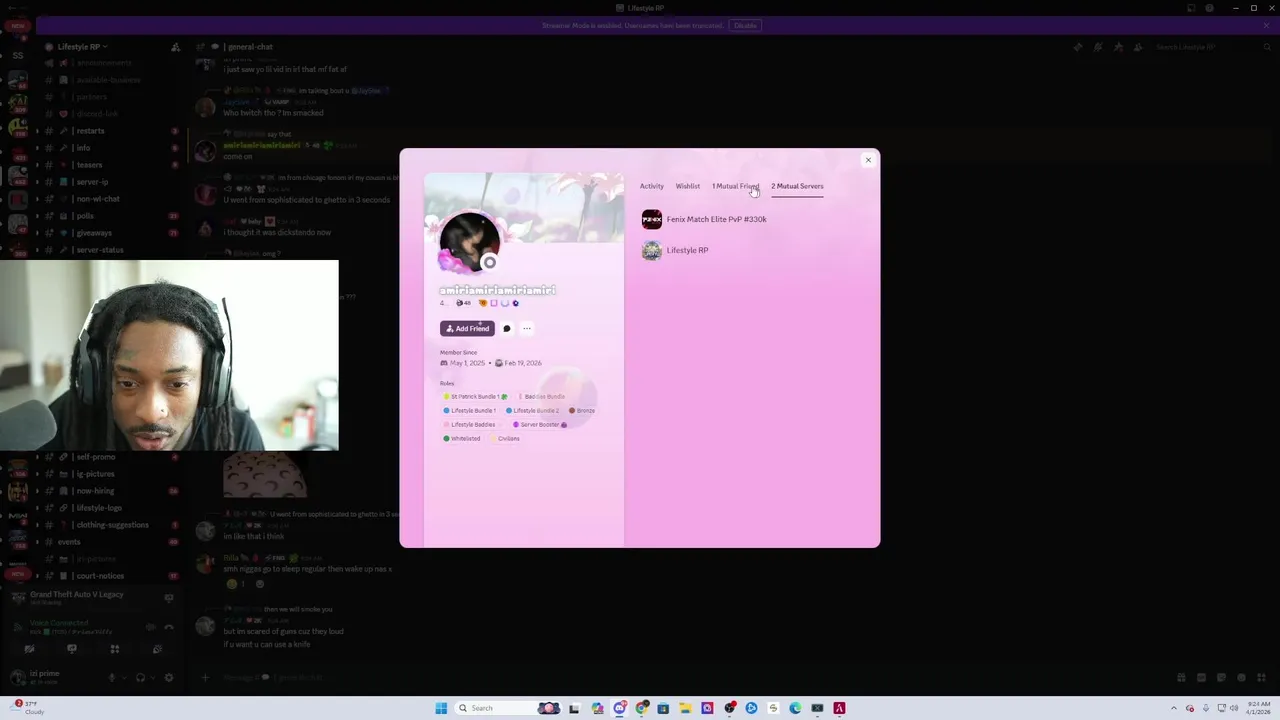The height and width of the screenshot is (720, 1280).
Task: Click the Lifestyle Bundle 2 role tag
Action: (x=533, y=410)
